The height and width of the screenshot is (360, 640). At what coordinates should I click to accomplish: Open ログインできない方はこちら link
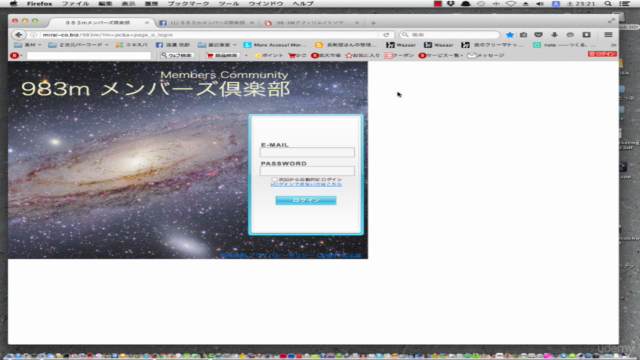point(306,184)
